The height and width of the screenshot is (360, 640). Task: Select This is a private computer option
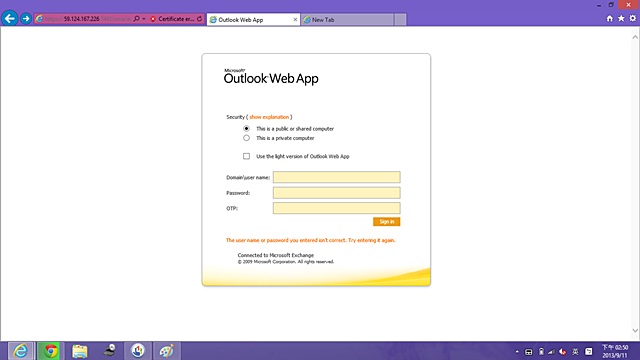[247, 138]
